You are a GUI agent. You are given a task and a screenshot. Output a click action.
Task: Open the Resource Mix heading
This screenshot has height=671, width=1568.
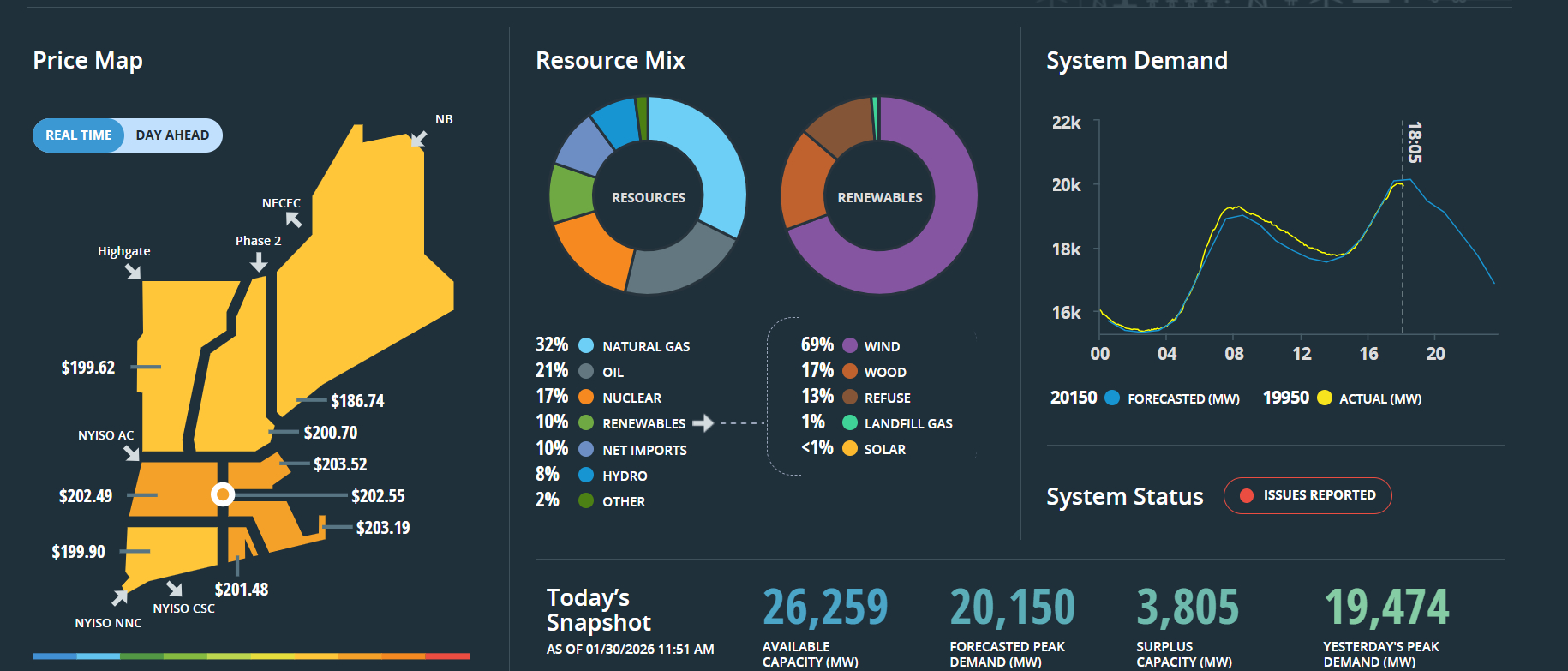coord(610,61)
